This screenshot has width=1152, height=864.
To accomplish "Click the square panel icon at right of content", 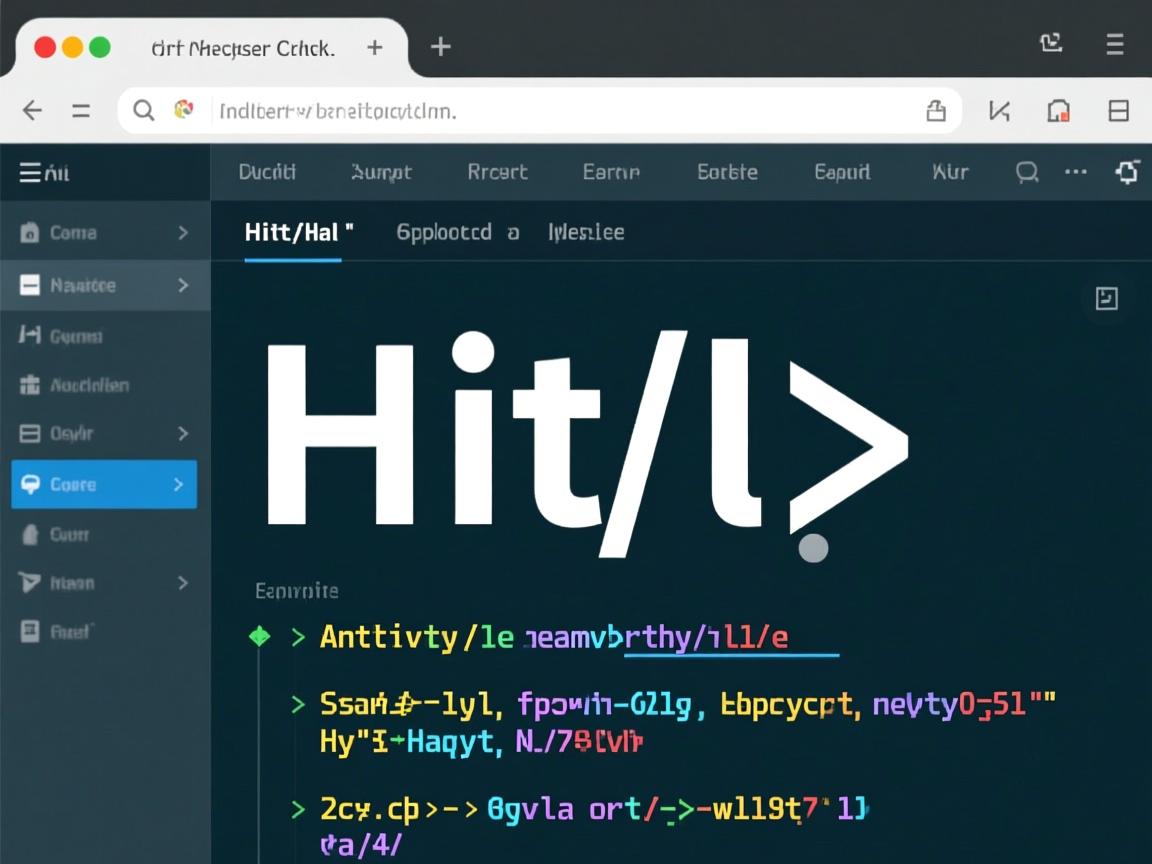I will (1106, 298).
